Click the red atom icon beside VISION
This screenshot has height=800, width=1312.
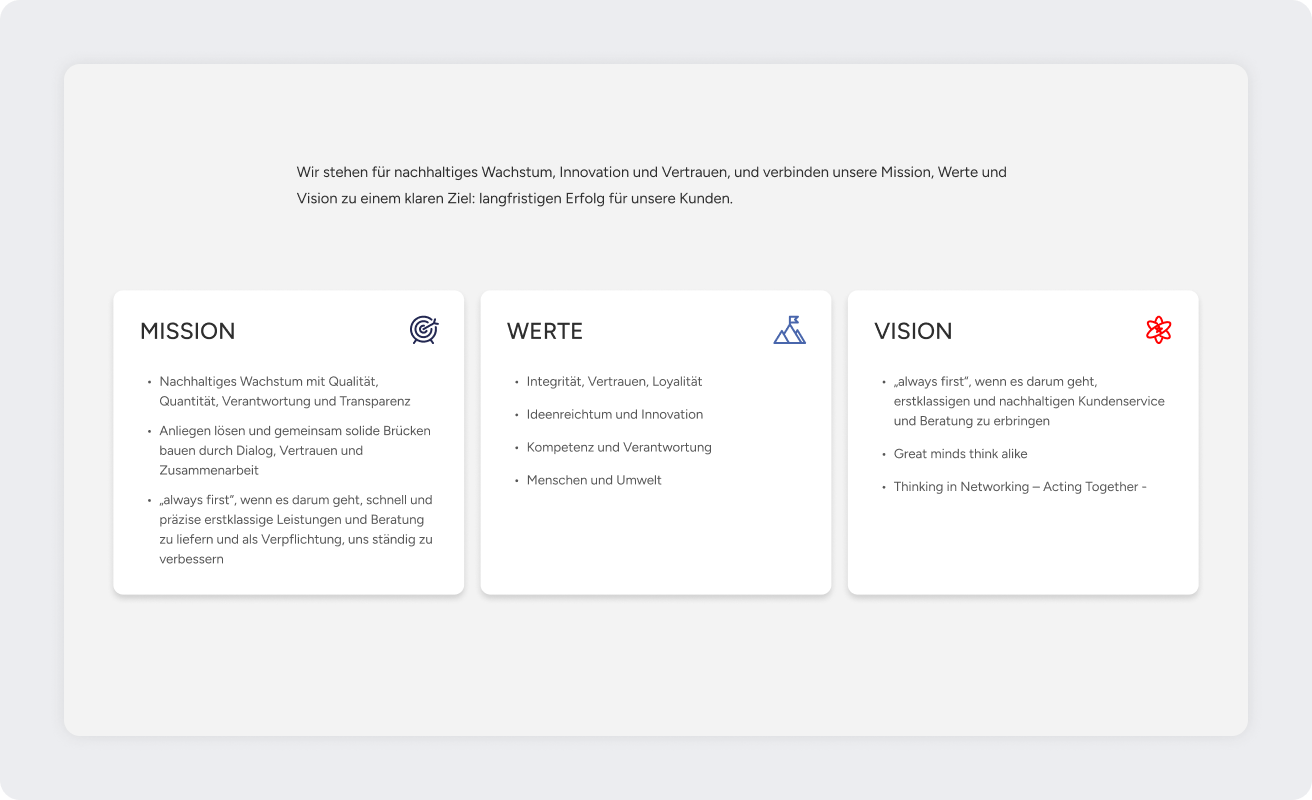coord(1158,330)
